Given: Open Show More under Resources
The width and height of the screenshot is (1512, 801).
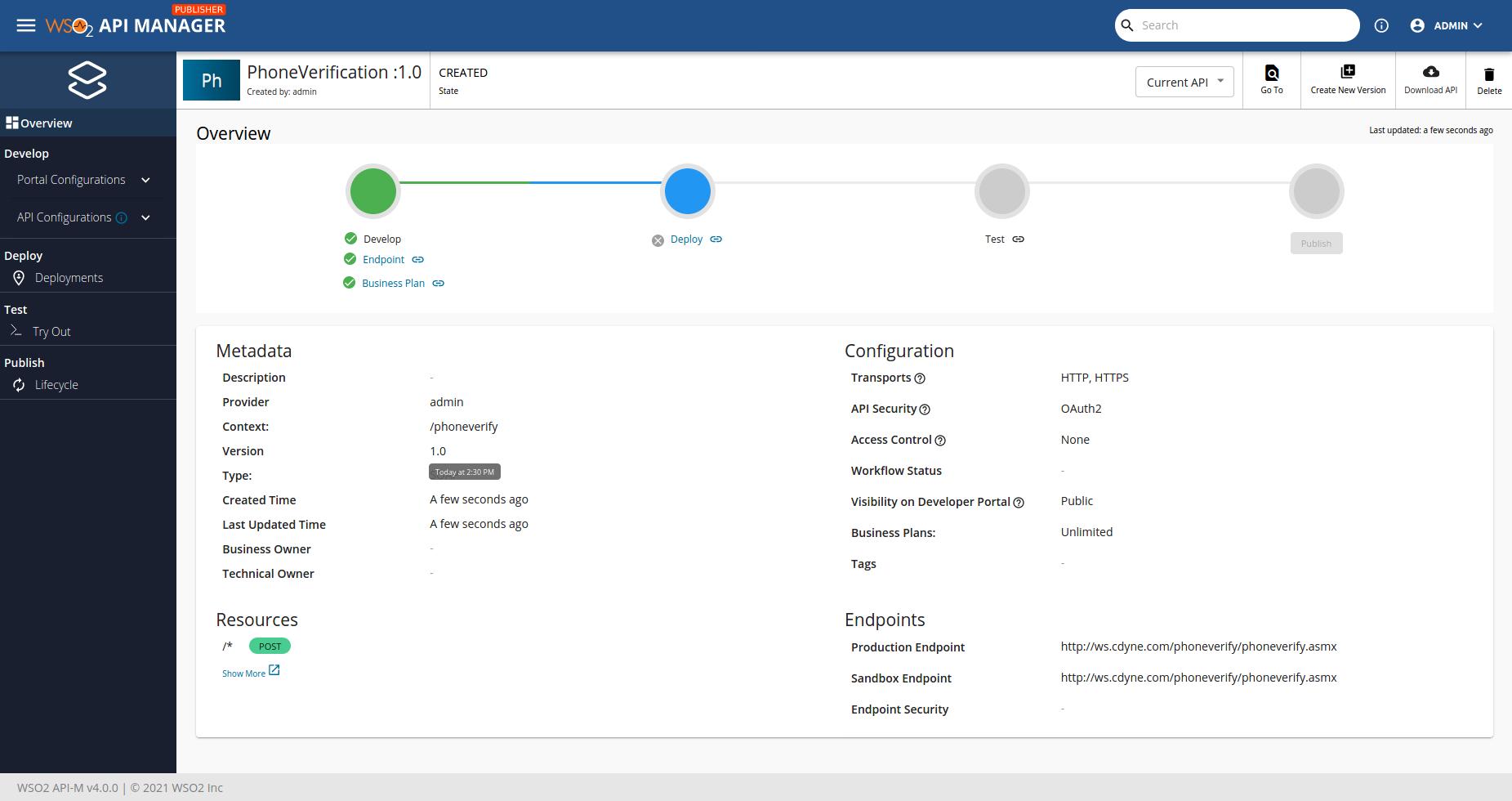Looking at the screenshot, I should pyautogui.click(x=243, y=673).
